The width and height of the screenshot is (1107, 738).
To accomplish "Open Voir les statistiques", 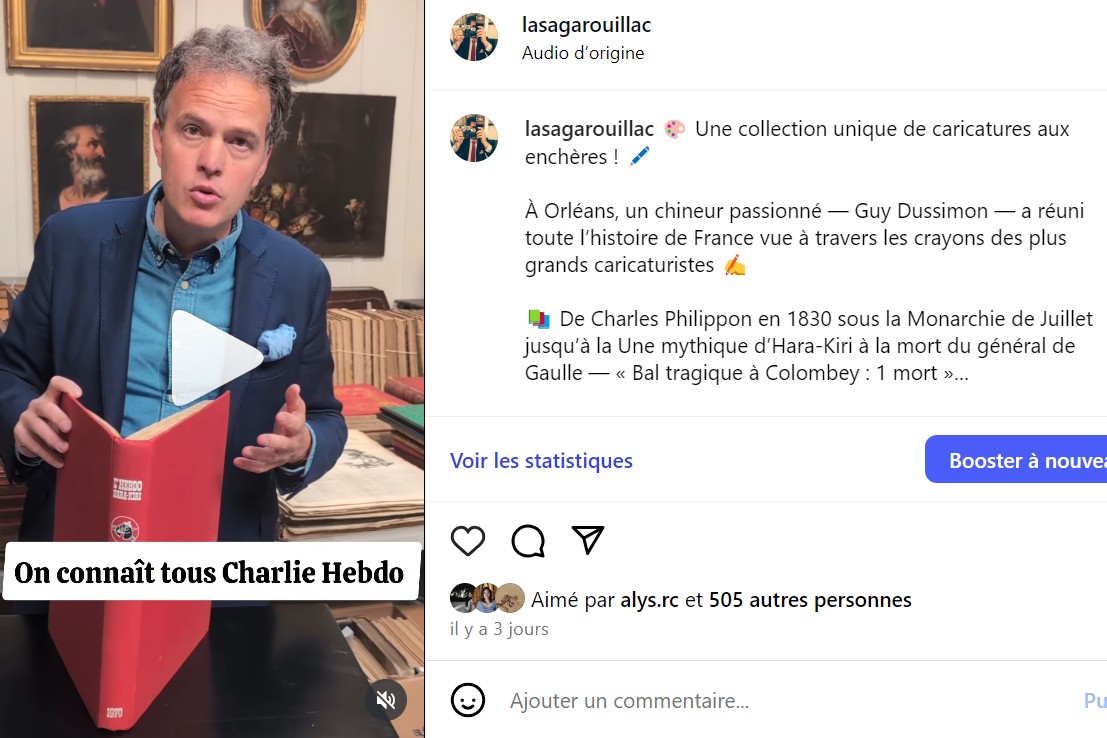I will tap(541, 460).
